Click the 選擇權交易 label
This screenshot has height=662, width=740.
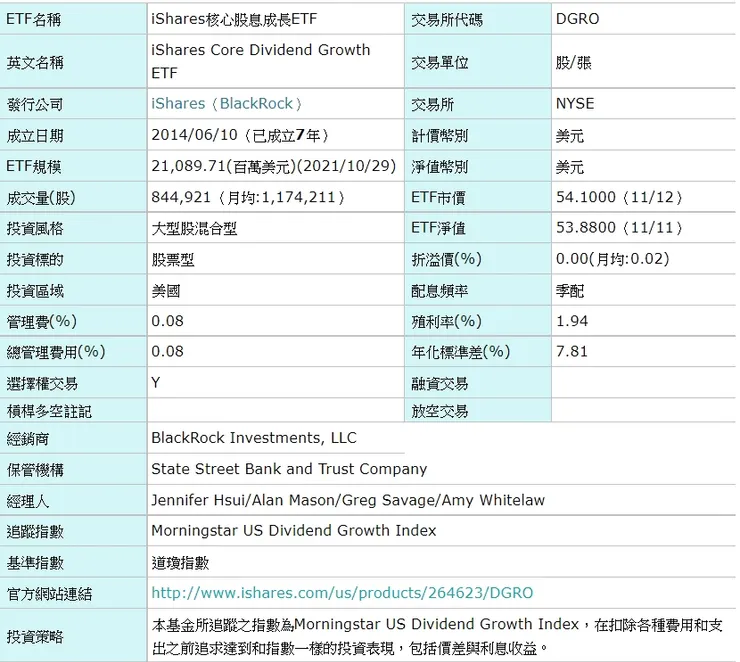click(x=42, y=384)
